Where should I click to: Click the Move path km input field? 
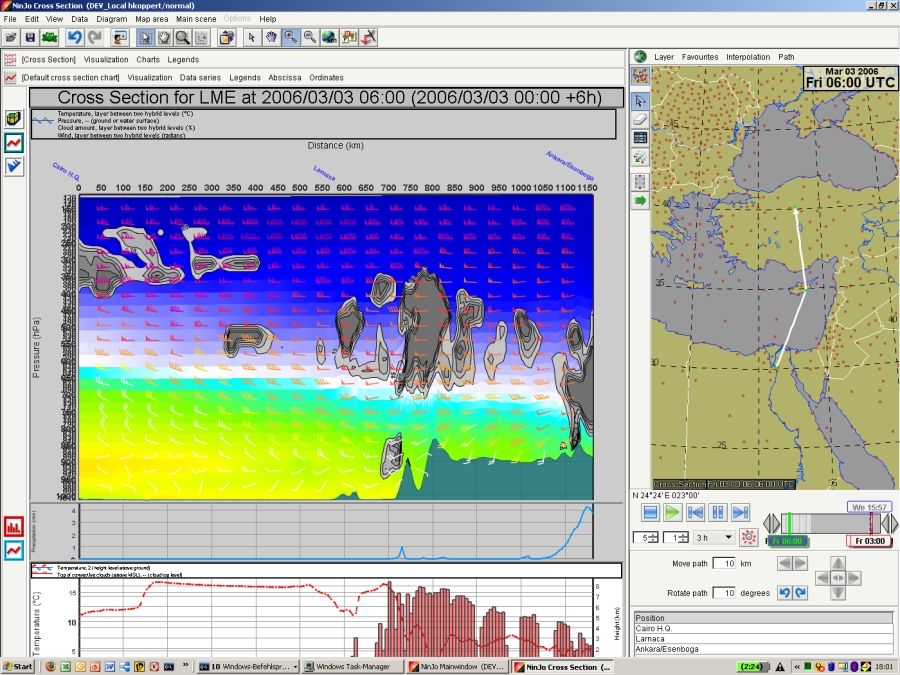coord(724,563)
